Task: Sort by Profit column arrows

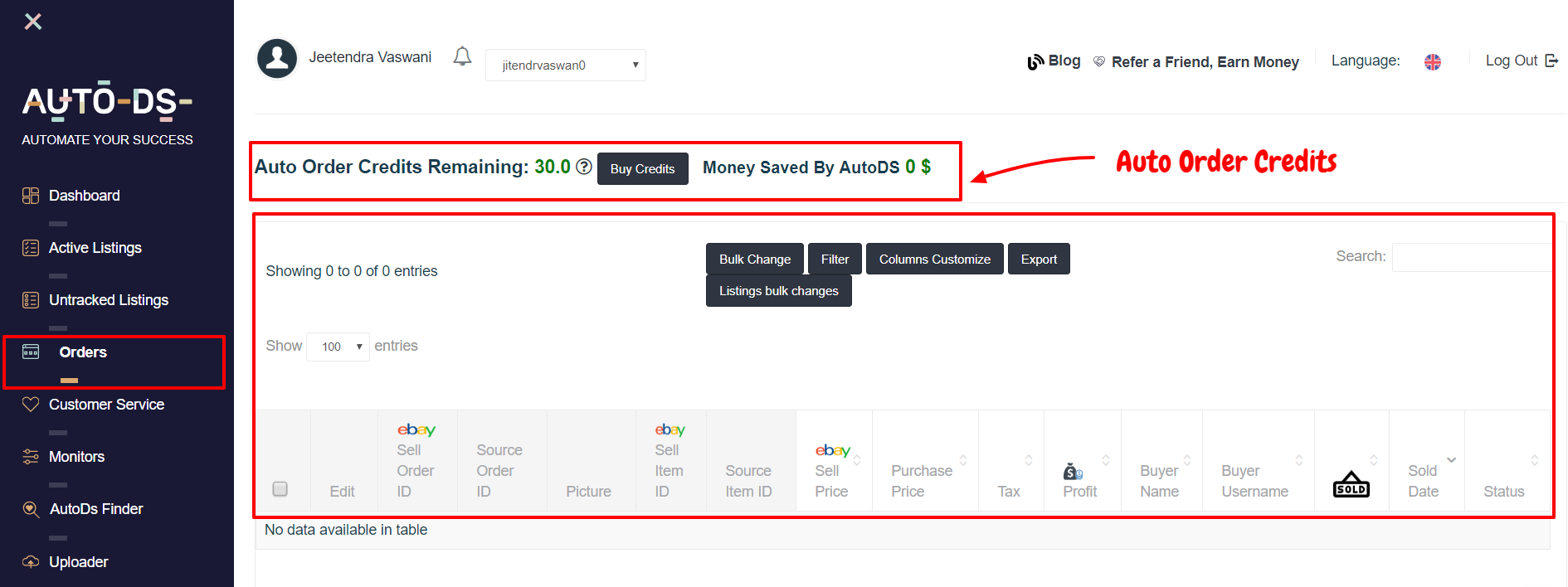Action: click(x=1106, y=460)
